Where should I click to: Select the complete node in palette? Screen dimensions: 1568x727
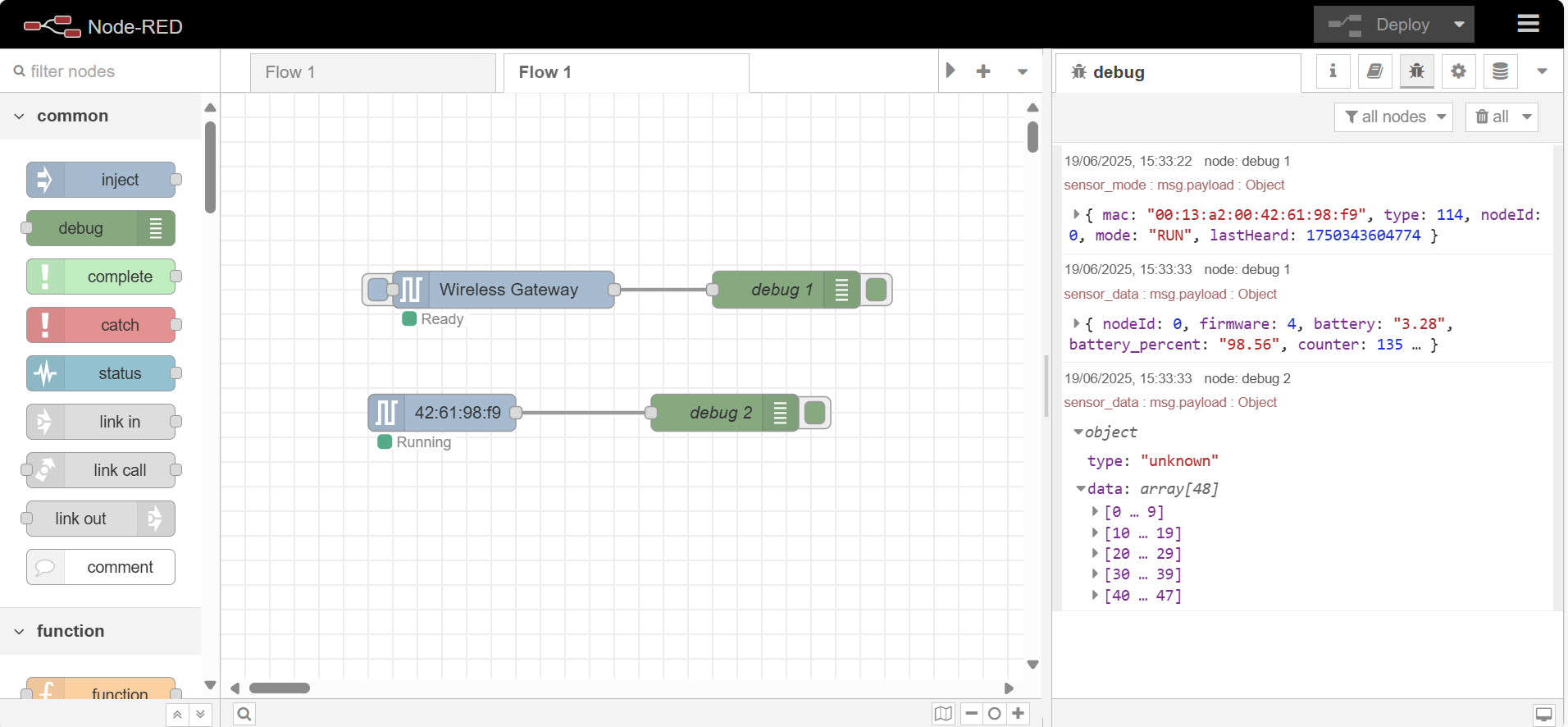click(101, 277)
